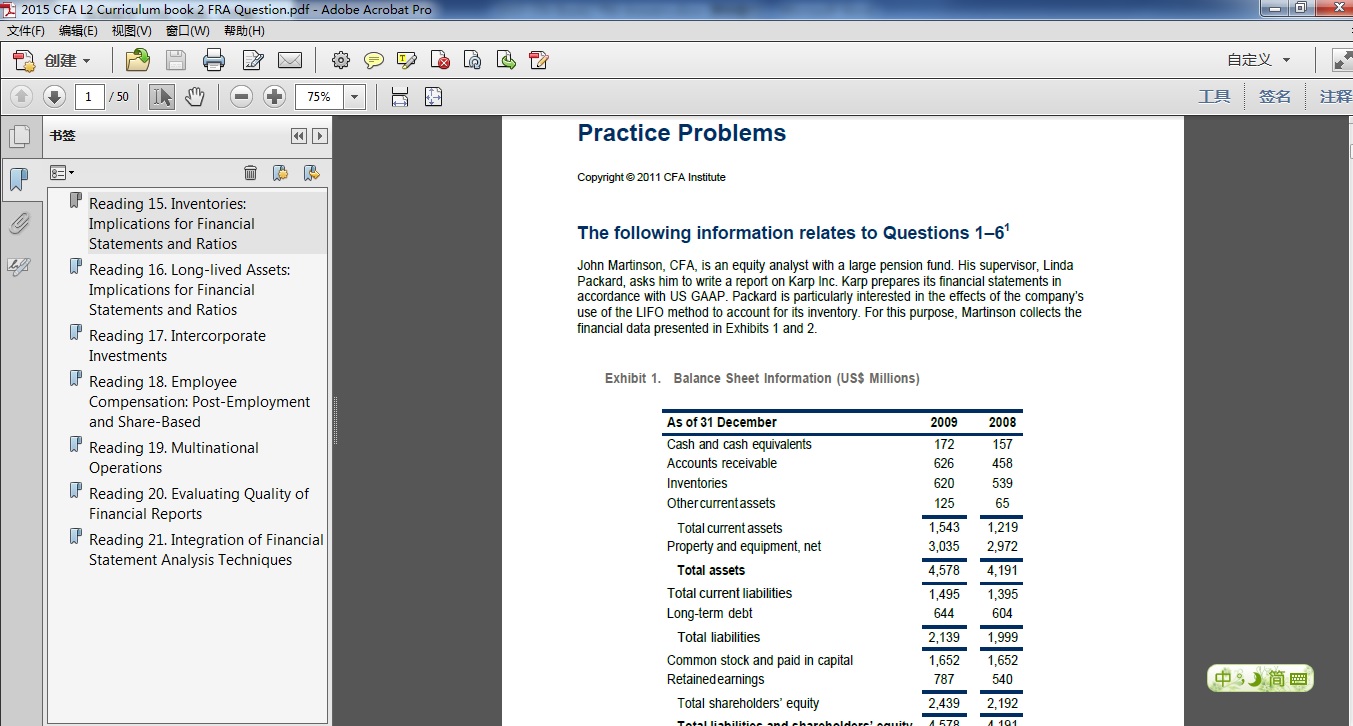
Task: Click the single right-arrow expand panel button
Action: (320, 136)
